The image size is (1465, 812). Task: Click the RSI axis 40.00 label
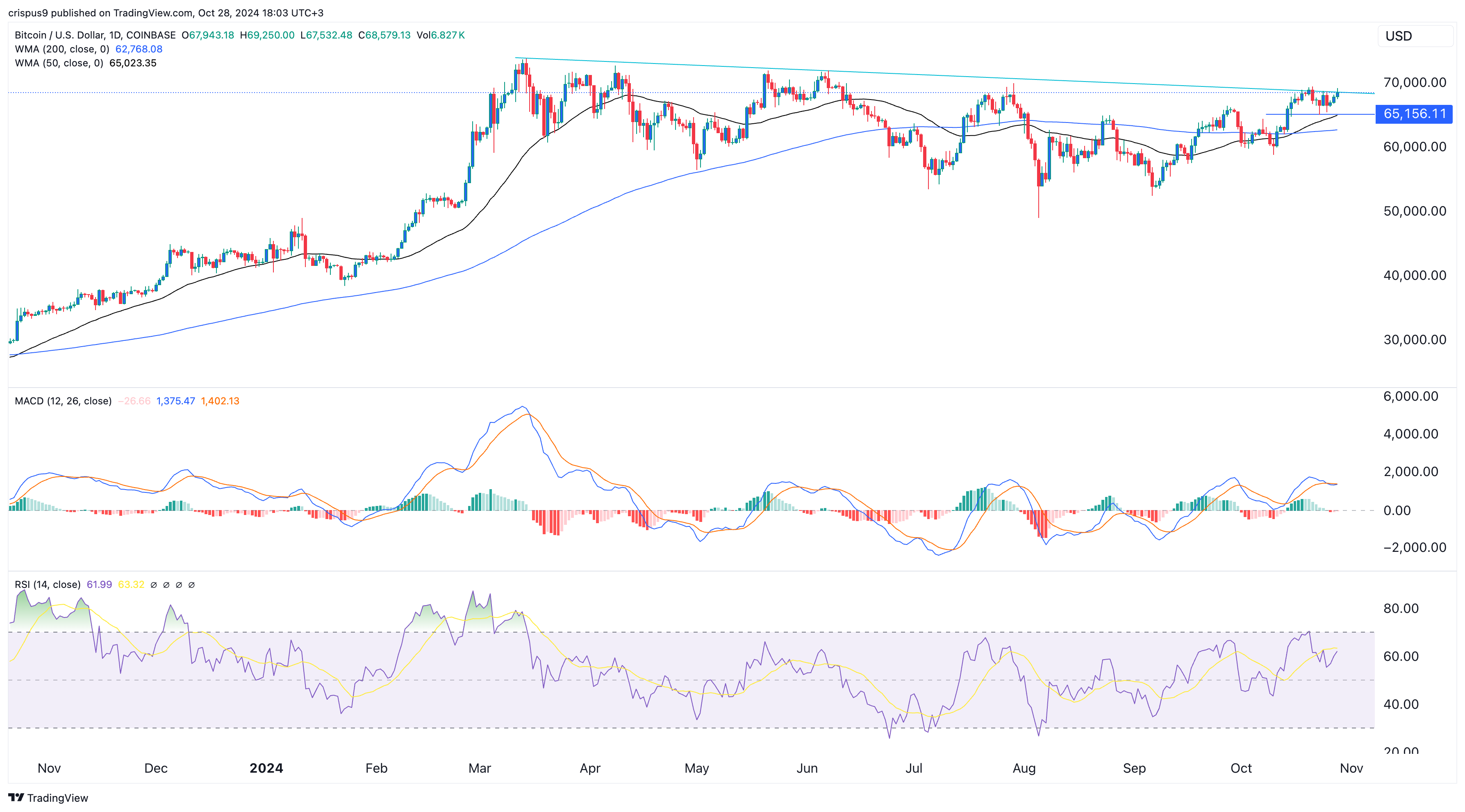tap(1401, 704)
